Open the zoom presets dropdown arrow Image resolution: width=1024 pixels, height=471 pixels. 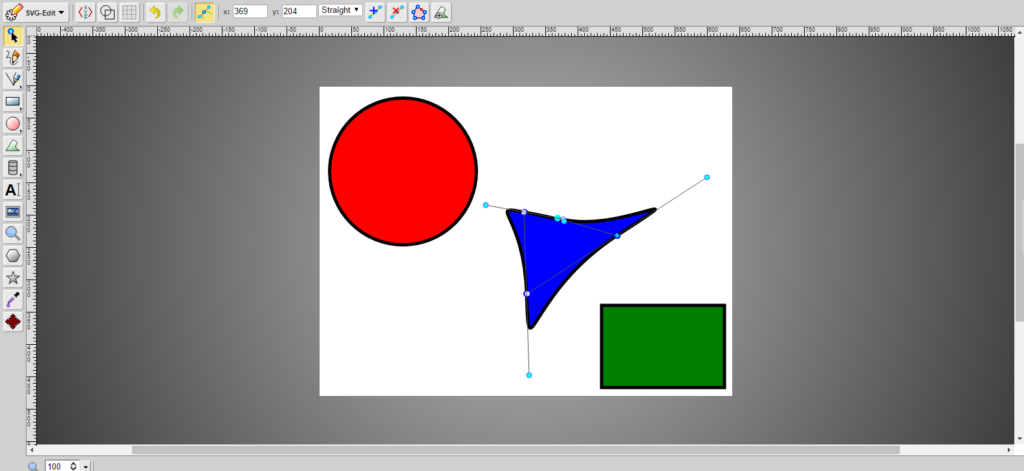(86, 466)
